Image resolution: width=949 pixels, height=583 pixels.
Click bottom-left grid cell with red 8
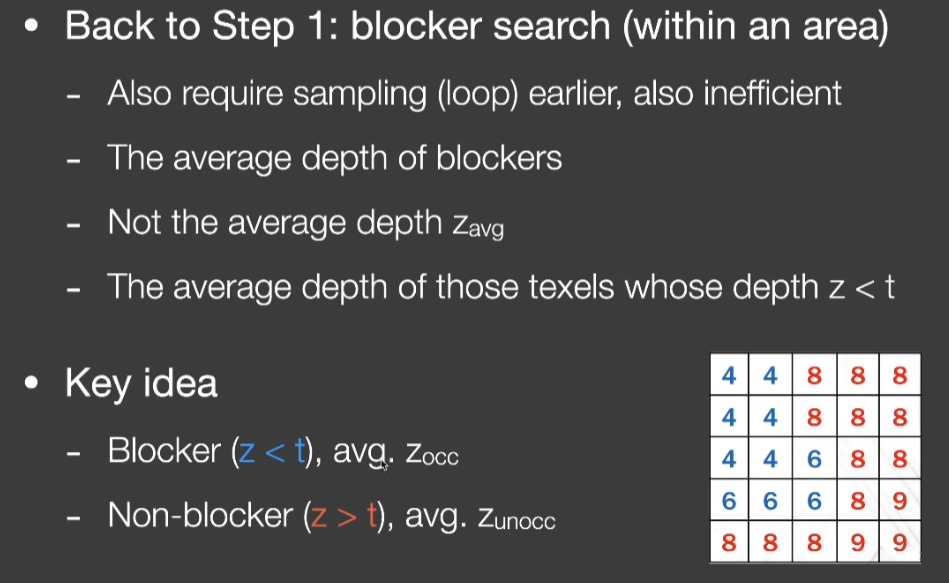coord(729,542)
